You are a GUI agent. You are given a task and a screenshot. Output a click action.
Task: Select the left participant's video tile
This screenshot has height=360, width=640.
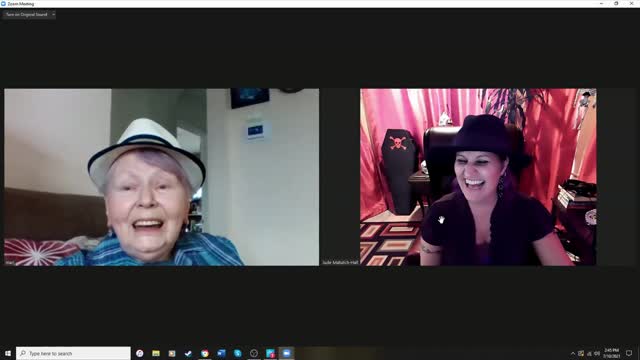point(162,177)
